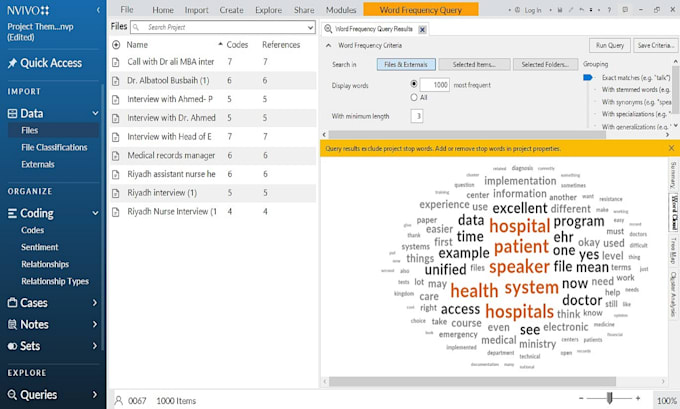This screenshot has width=680, height=409.
Task: Open Quick Access pin shortcut
Action: tap(12, 63)
